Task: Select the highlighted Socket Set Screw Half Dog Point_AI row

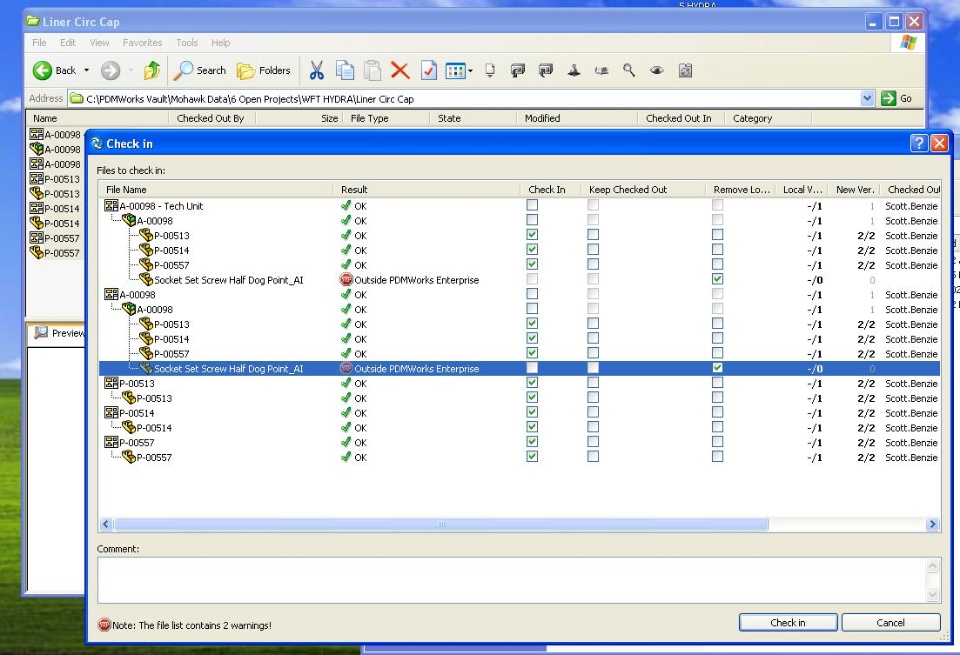Action: pyautogui.click(x=519, y=369)
